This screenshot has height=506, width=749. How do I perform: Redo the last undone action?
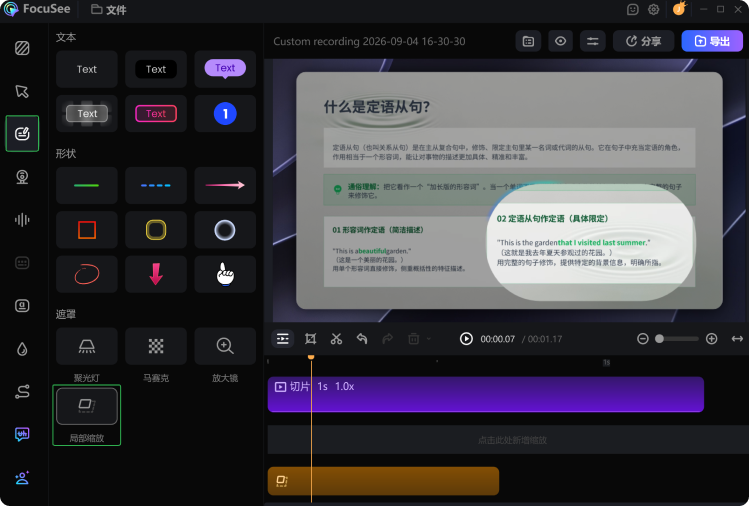click(x=387, y=339)
